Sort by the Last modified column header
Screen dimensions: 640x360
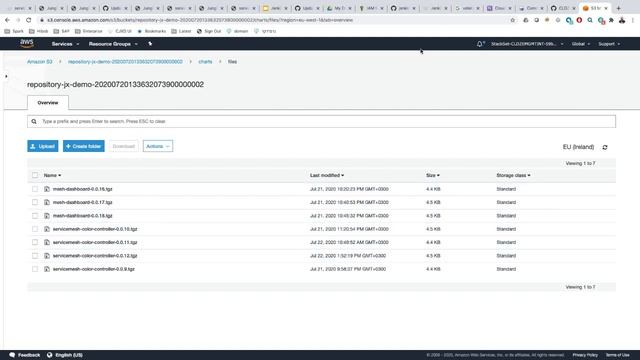(x=327, y=175)
